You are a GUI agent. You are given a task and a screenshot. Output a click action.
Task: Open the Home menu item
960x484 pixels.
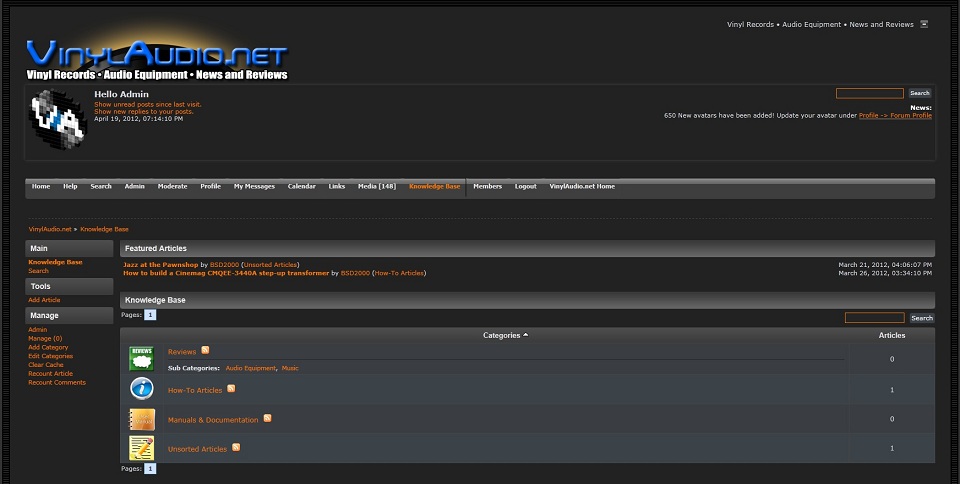[x=41, y=186]
